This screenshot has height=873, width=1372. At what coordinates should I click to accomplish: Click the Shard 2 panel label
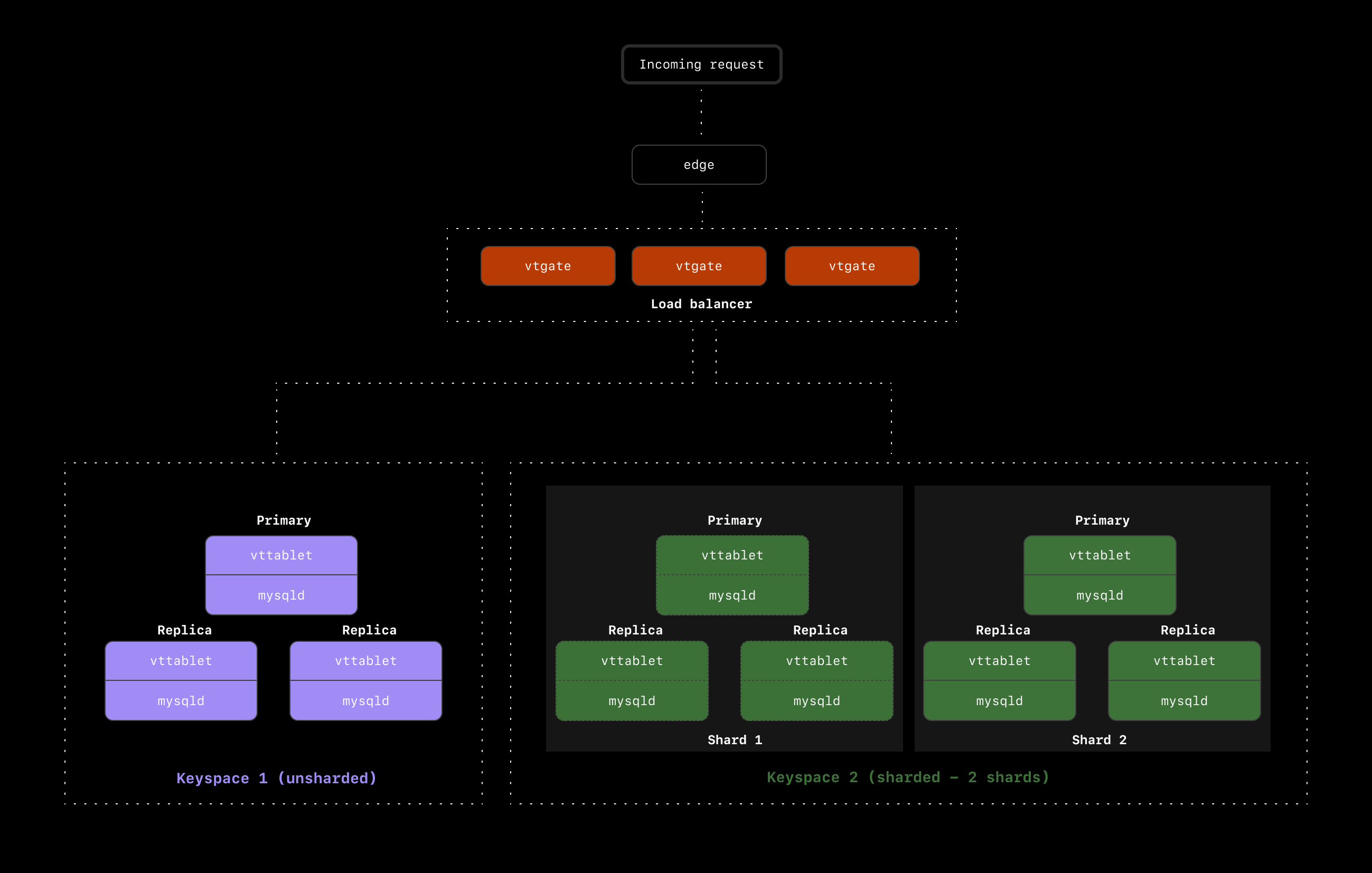[x=1099, y=739]
